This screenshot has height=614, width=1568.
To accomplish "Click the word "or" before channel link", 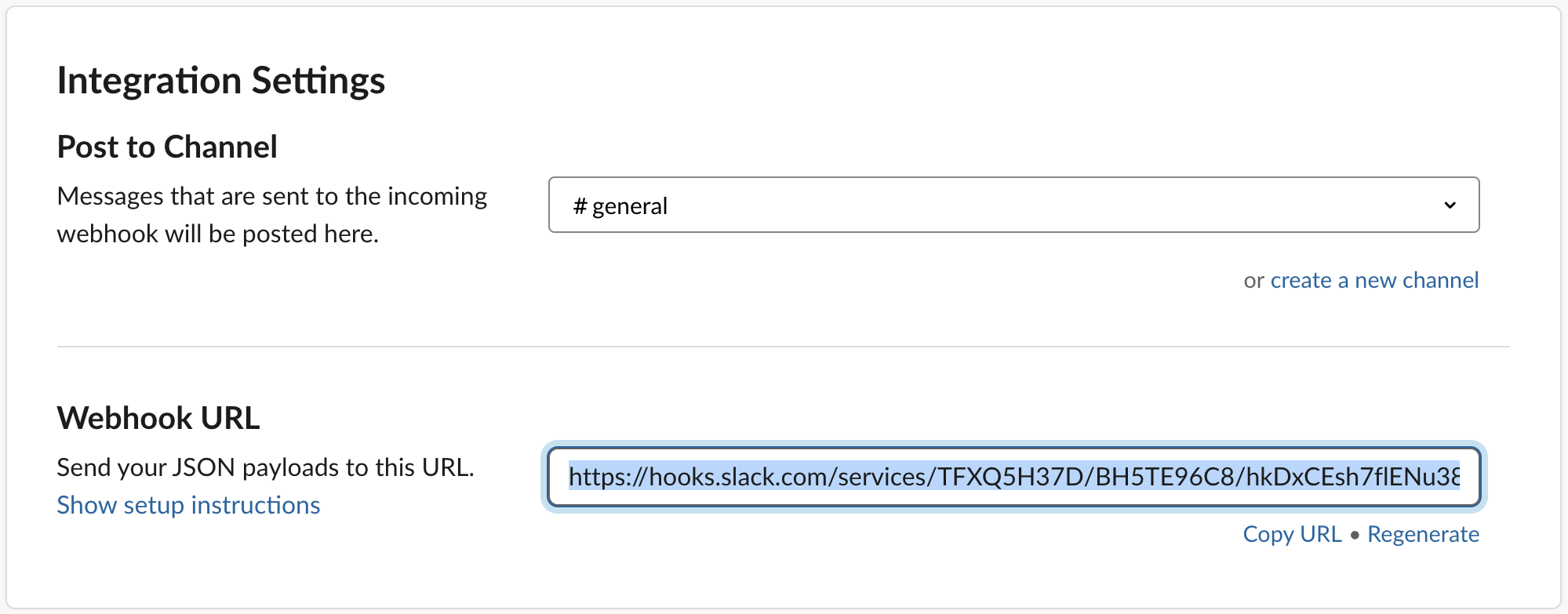I will pyautogui.click(x=1253, y=281).
